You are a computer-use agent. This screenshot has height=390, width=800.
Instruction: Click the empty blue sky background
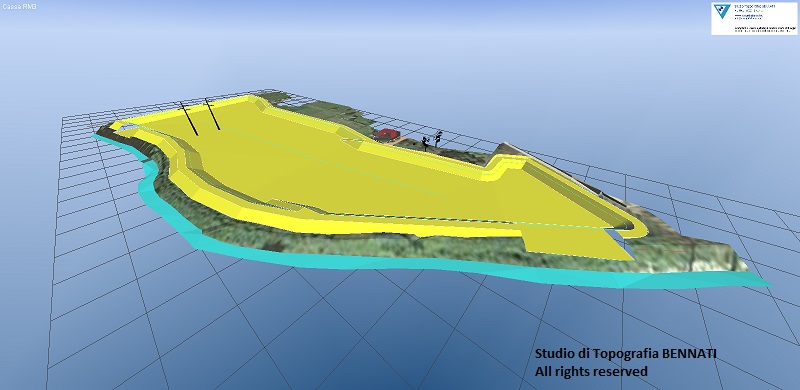pos(398,46)
